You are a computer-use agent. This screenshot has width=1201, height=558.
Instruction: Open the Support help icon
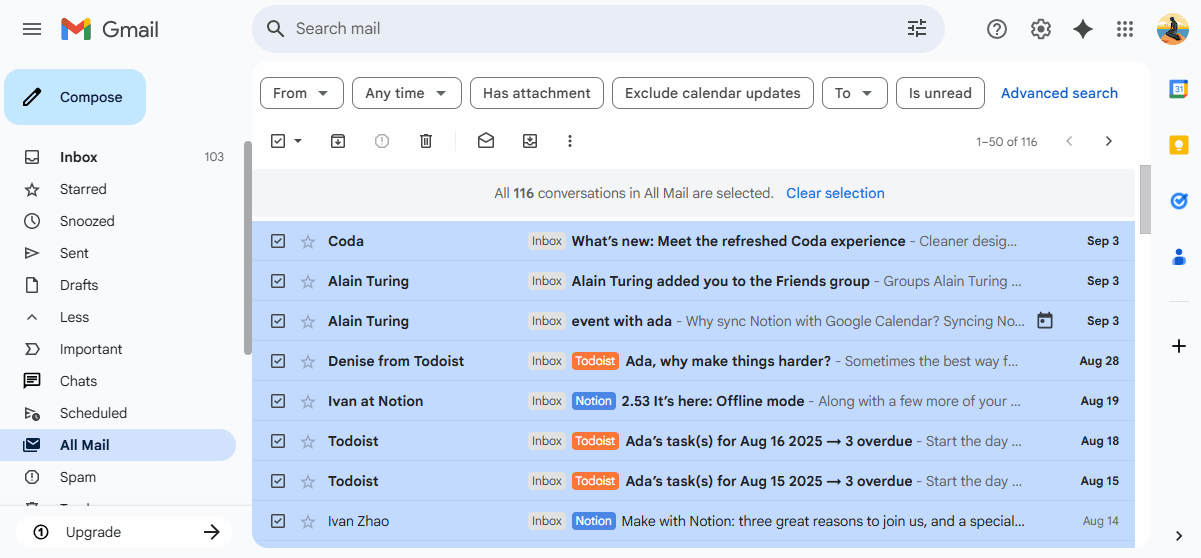click(997, 29)
